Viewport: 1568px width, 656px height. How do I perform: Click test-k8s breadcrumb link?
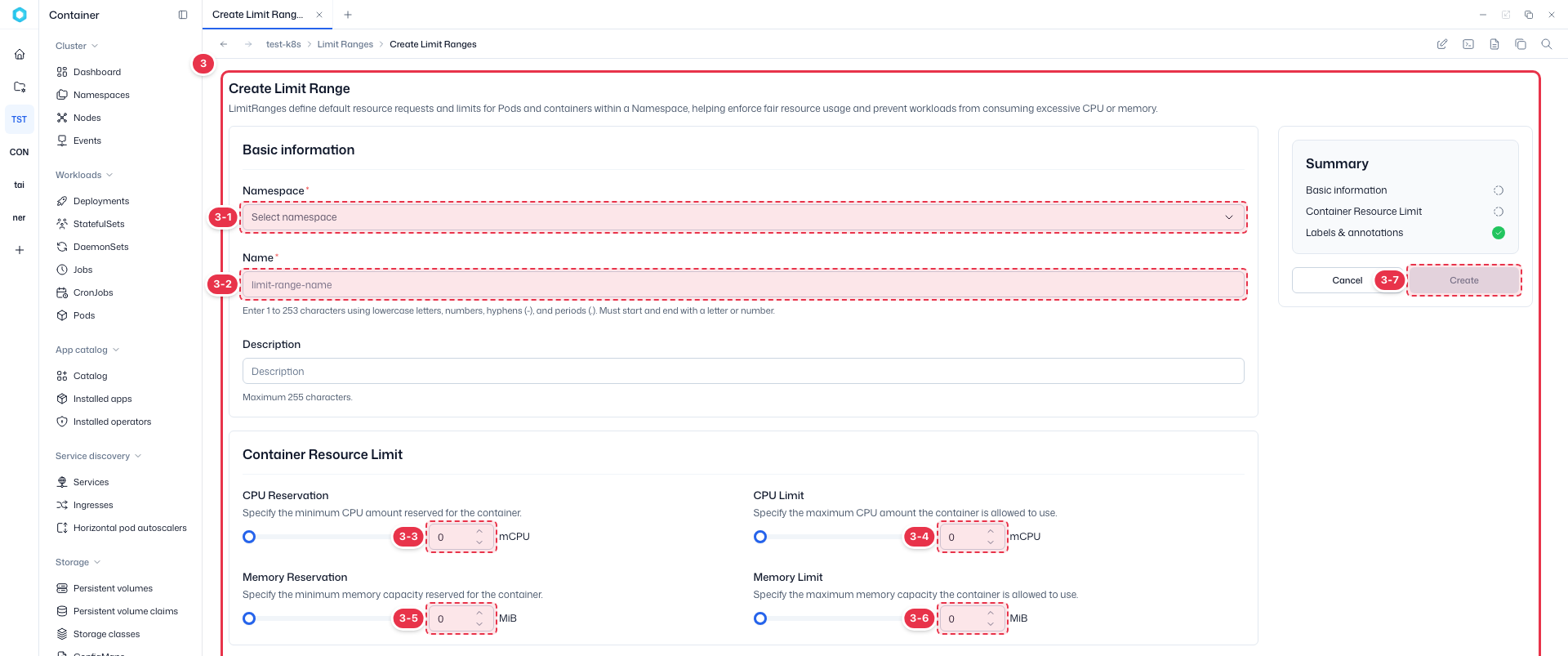pos(283,44)
